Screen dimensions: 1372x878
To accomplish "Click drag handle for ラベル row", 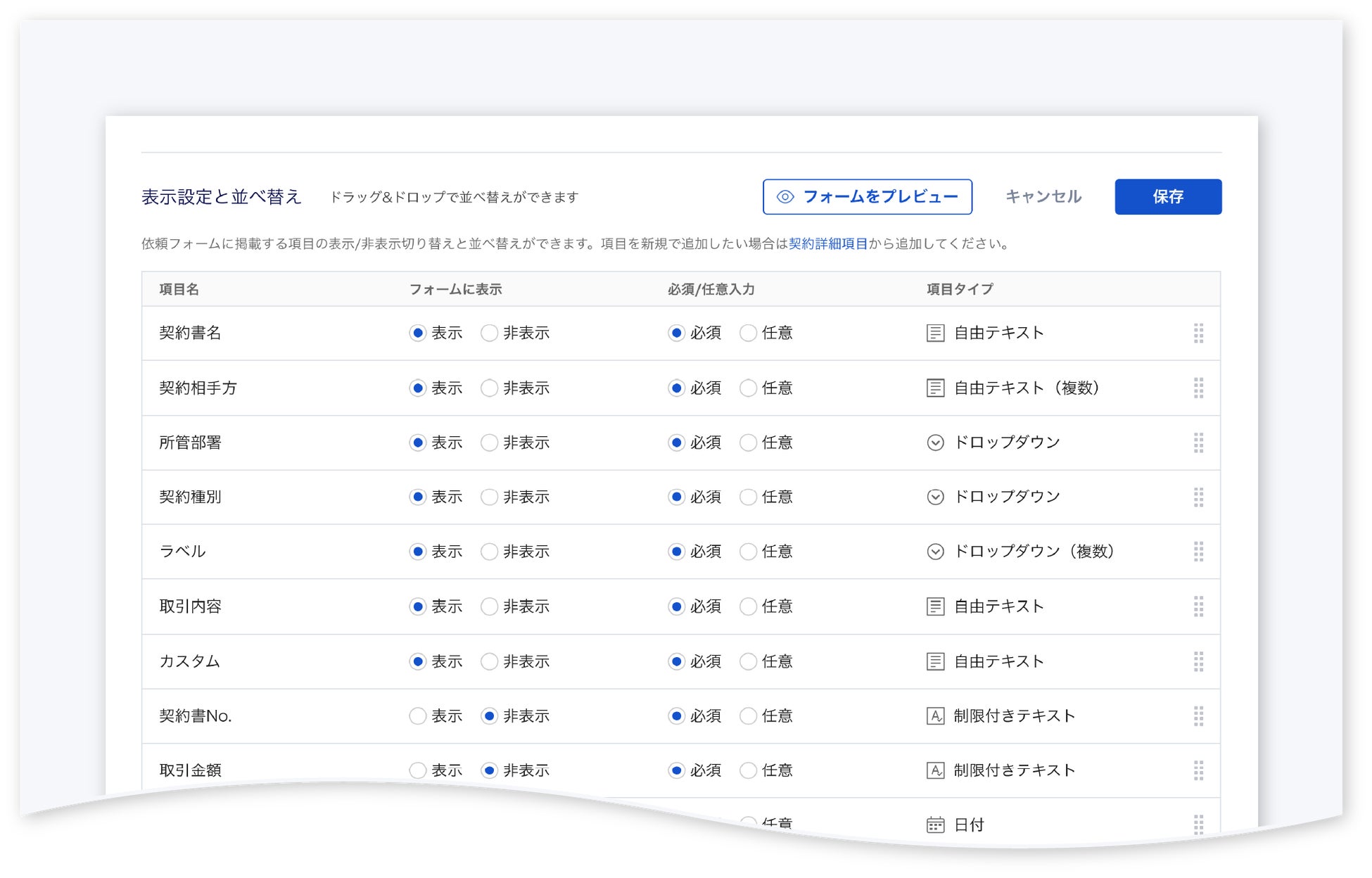I will click(x=1198, y=552).
